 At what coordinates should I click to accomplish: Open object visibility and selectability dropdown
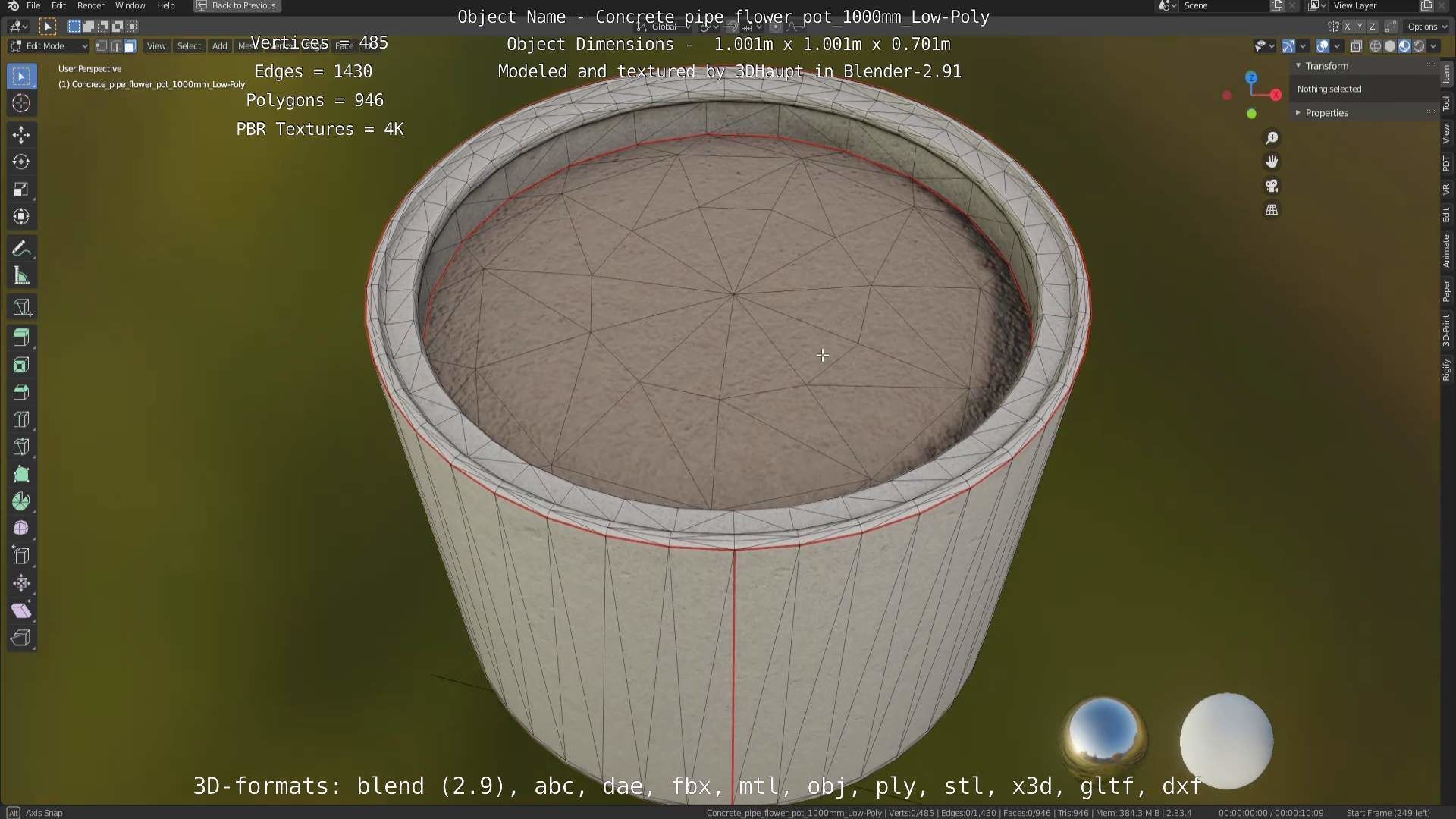pyautogui.click(x=1263, y=46)
